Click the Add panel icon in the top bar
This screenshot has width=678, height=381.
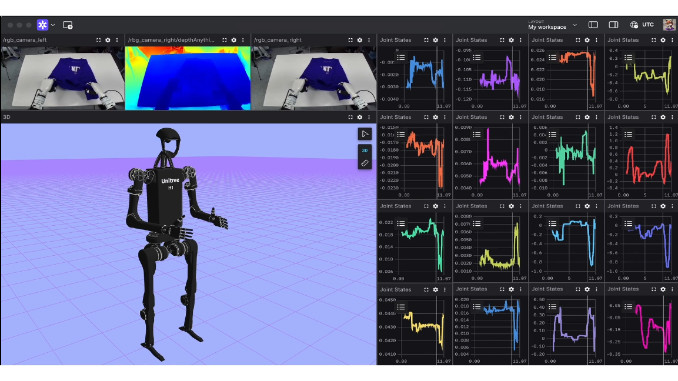tap(68, 25)
